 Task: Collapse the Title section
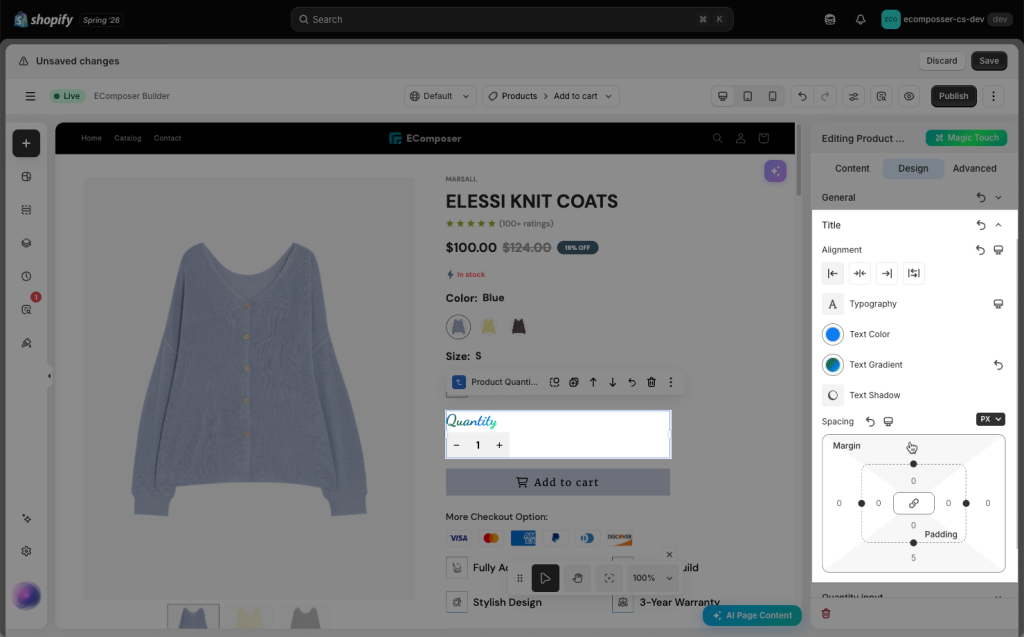click(999, 225)
